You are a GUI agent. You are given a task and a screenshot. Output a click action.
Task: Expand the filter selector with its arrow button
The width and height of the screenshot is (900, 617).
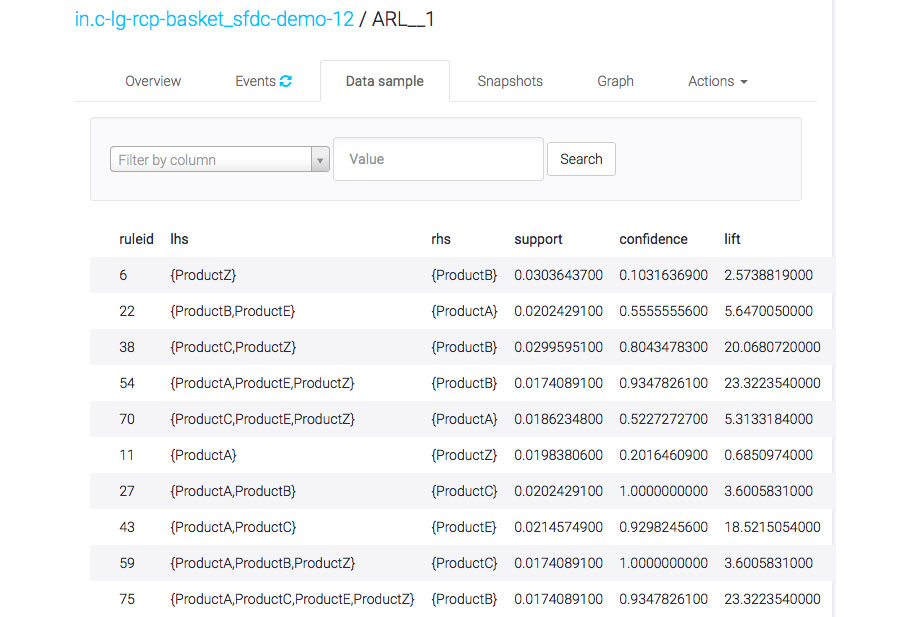(320, 159)
